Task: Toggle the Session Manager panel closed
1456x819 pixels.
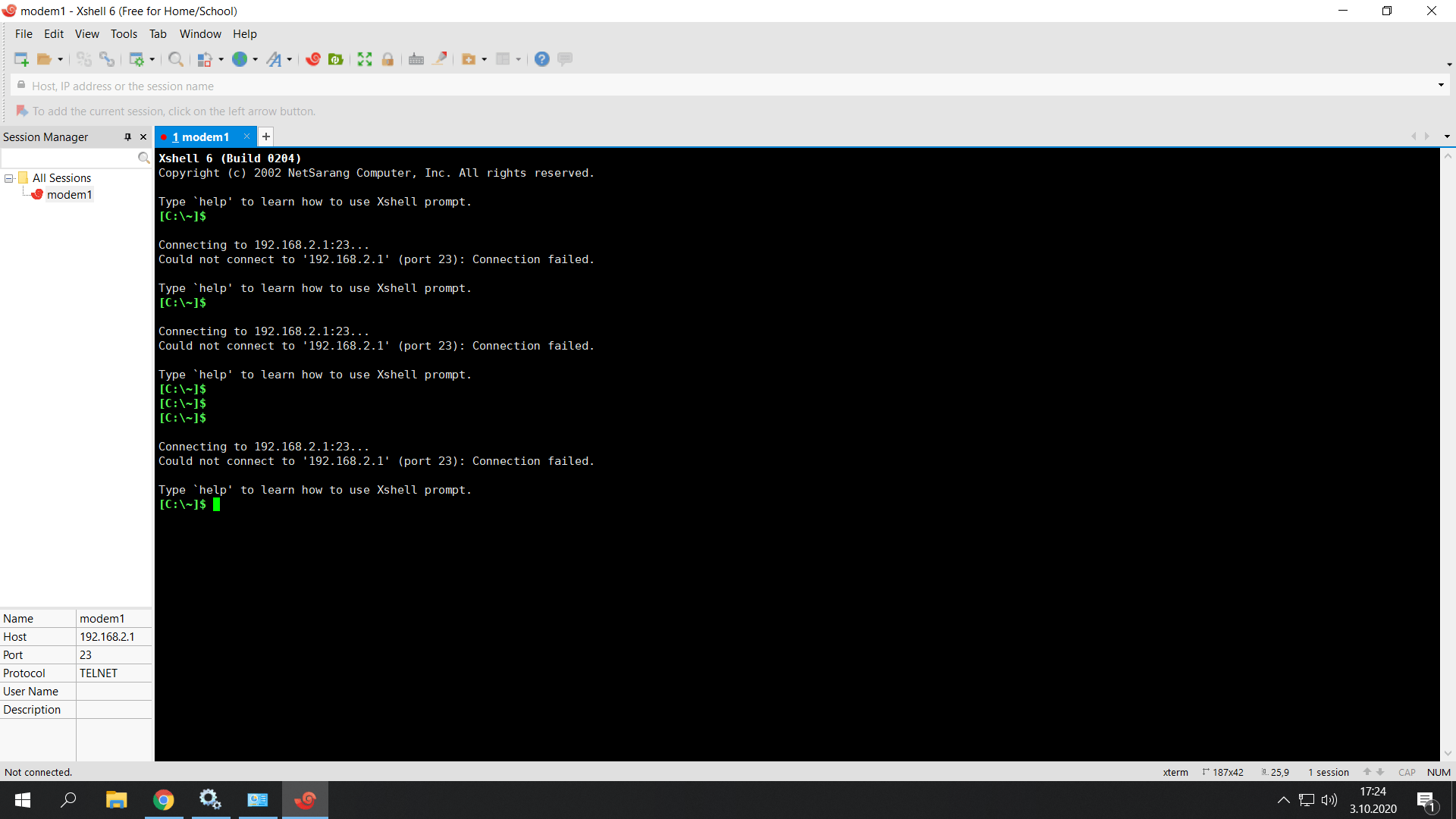Action: 143,136
